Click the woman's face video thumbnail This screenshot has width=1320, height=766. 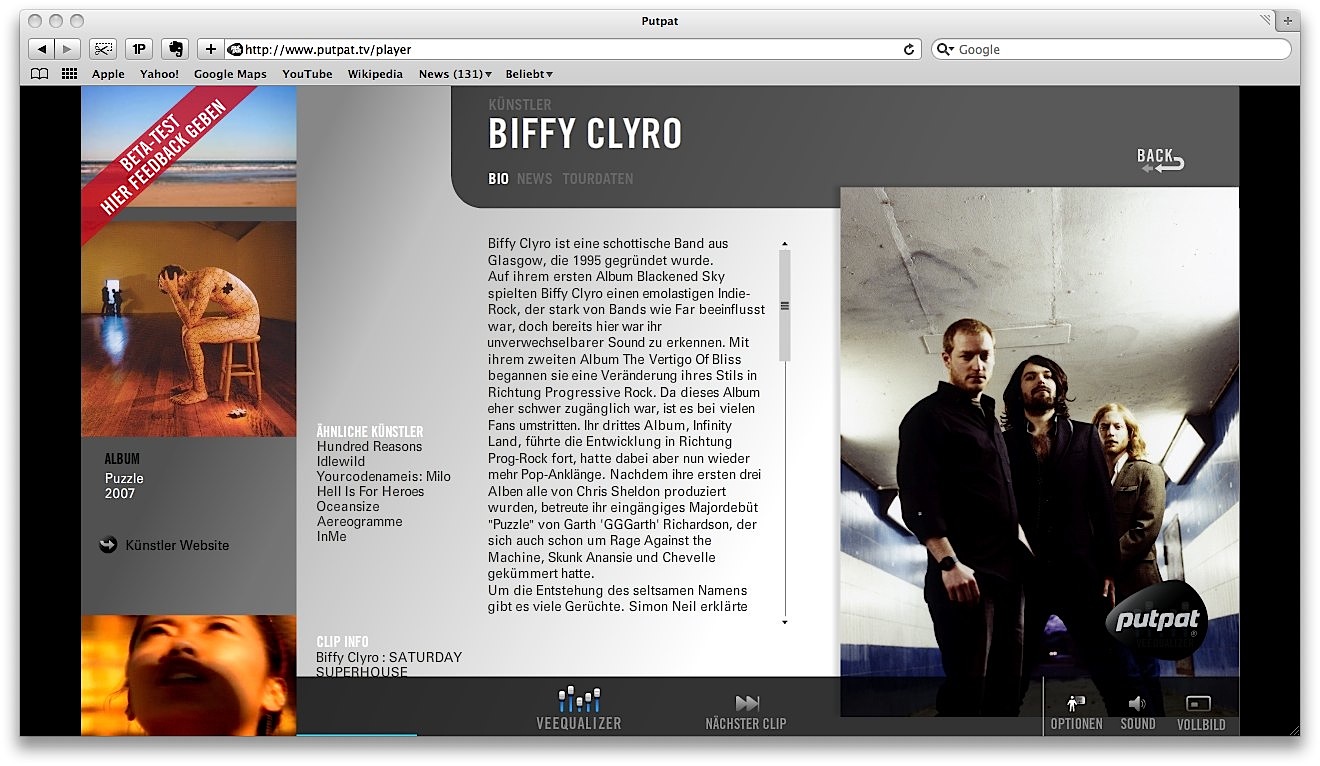(x=189, y=675)
